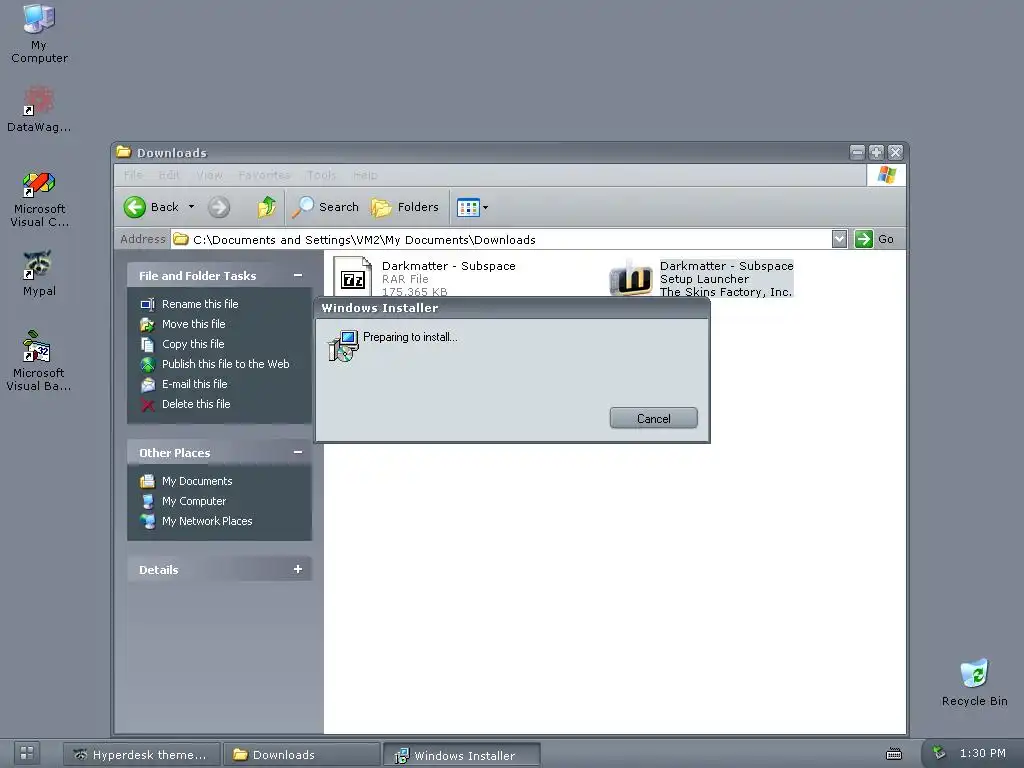
Task: Open Microsoft Visual Basic desktop shortcut
Action: (39, 360)
